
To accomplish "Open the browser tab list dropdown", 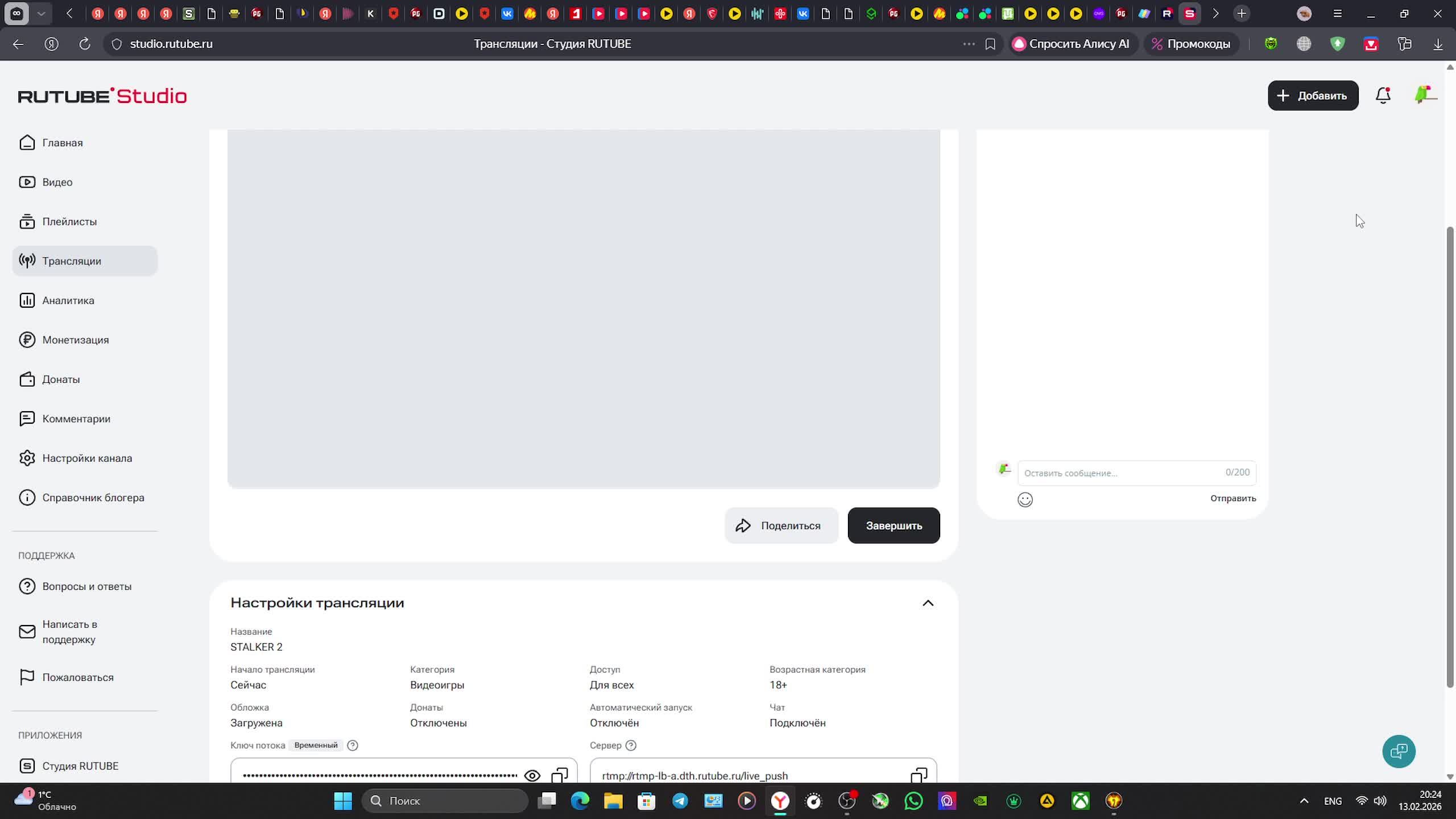I will pyautogui.click(x=41, y=14).
